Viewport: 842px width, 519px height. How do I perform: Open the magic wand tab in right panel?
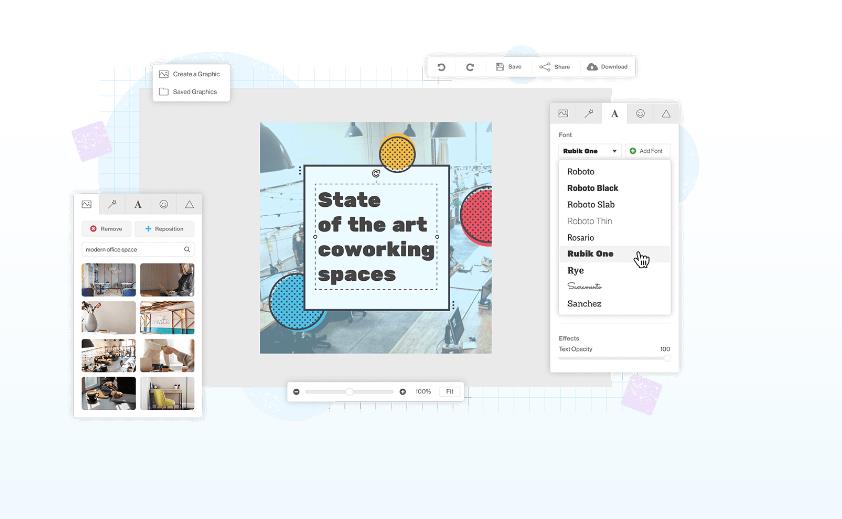click(589, 114)
